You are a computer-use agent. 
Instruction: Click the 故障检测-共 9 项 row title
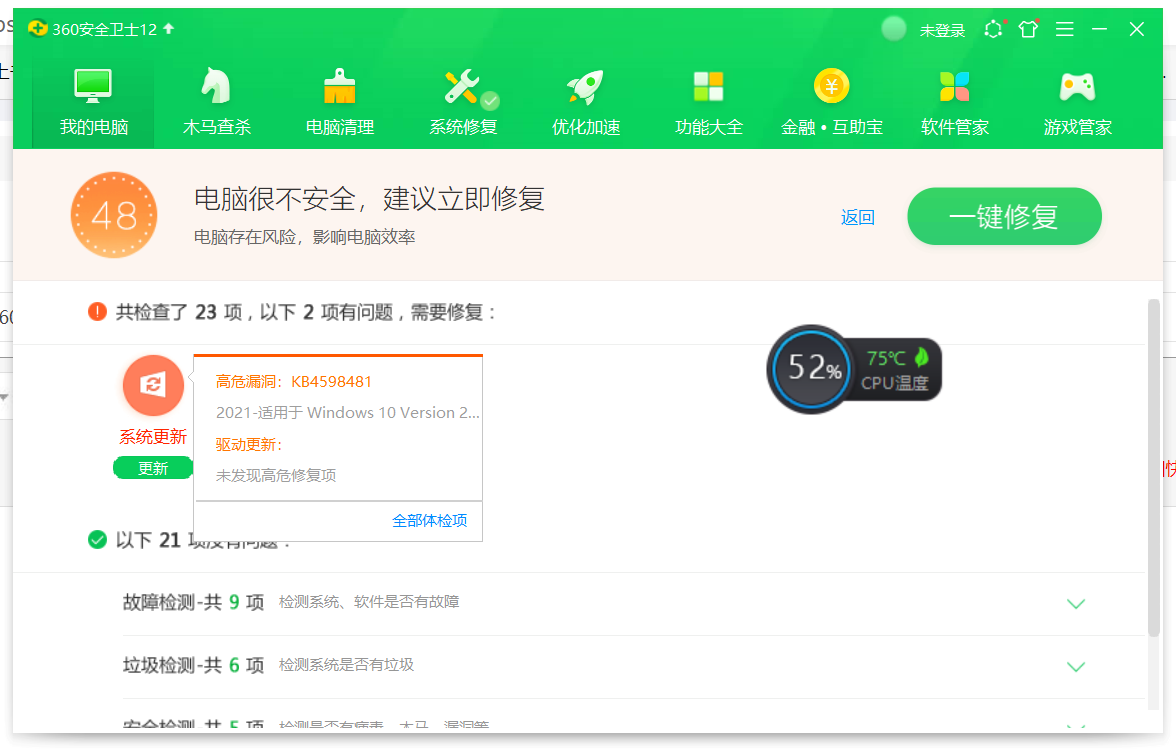[x=194, y=602]
